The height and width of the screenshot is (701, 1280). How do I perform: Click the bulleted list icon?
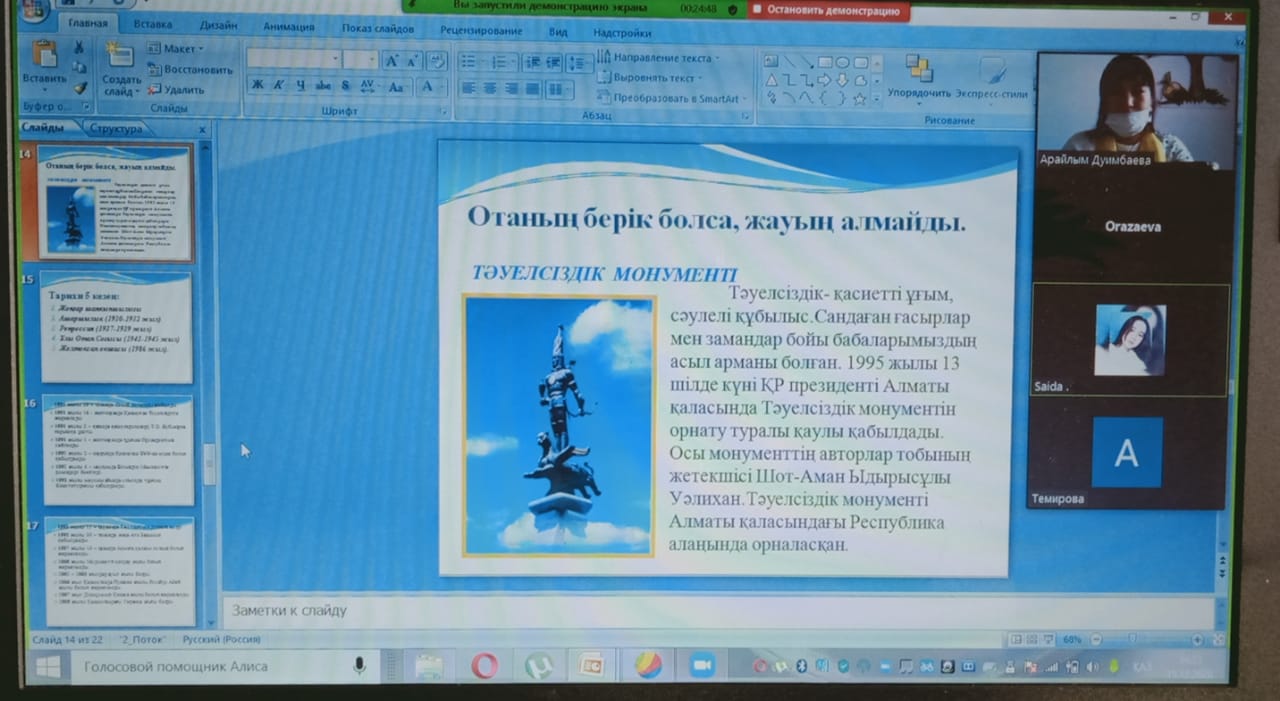tap(469, 62)
